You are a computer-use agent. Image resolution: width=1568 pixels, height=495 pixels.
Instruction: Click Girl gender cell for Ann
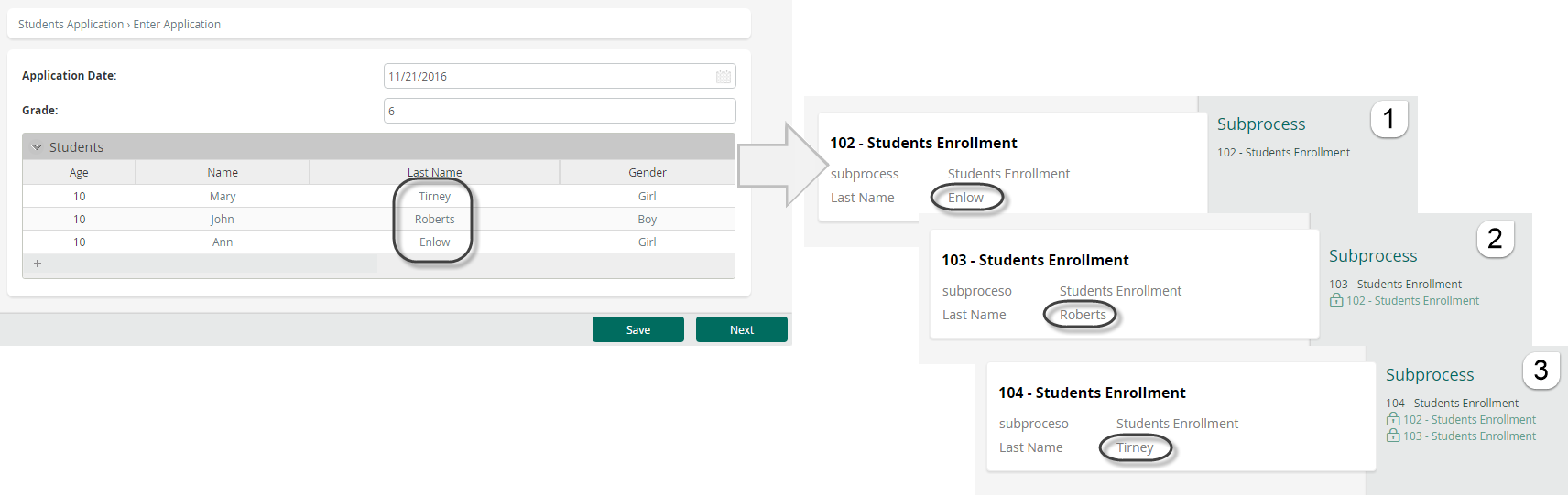point(648,242)
